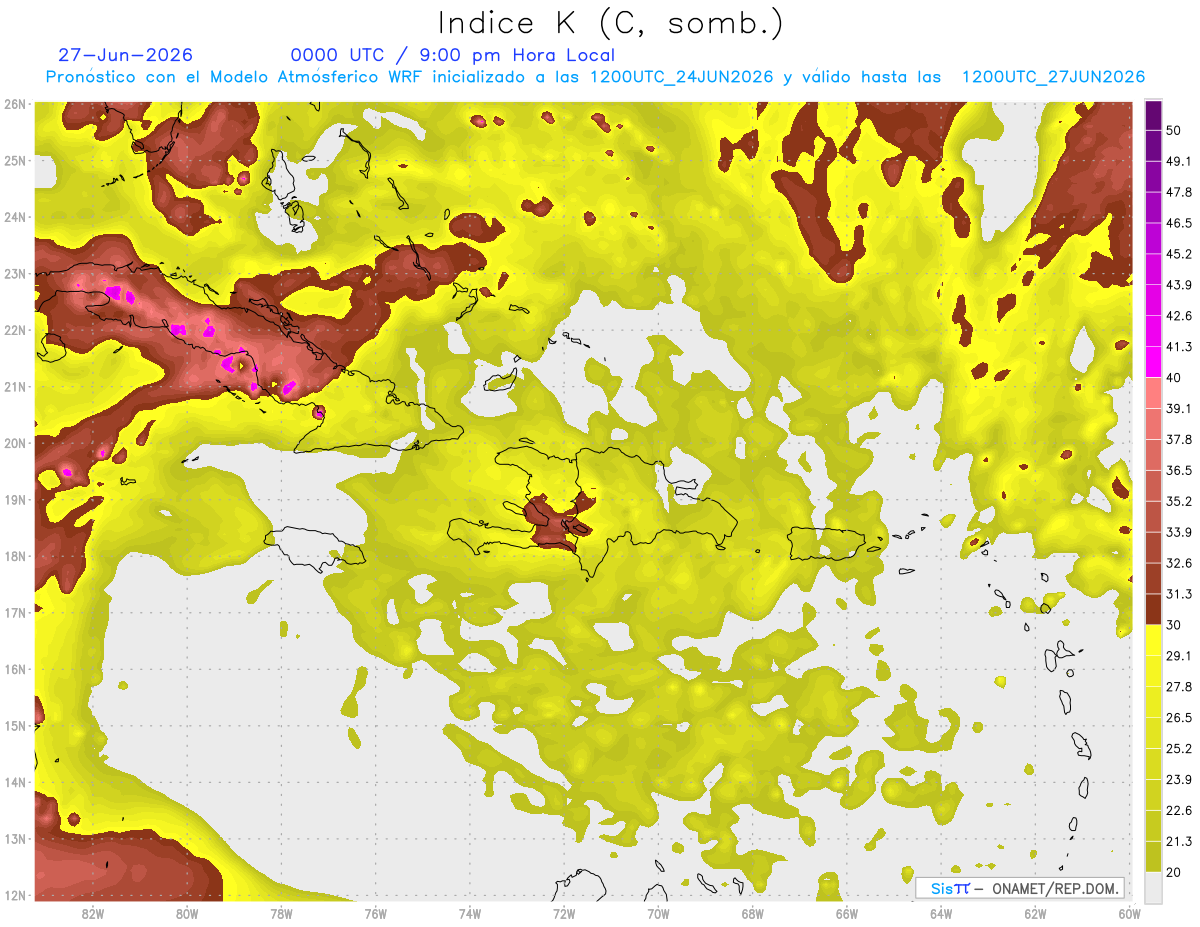Image resolution: width=1200 pixels, height=927 pixels.
Task: Click the 70W longitude label
Action: click(658, 914)
